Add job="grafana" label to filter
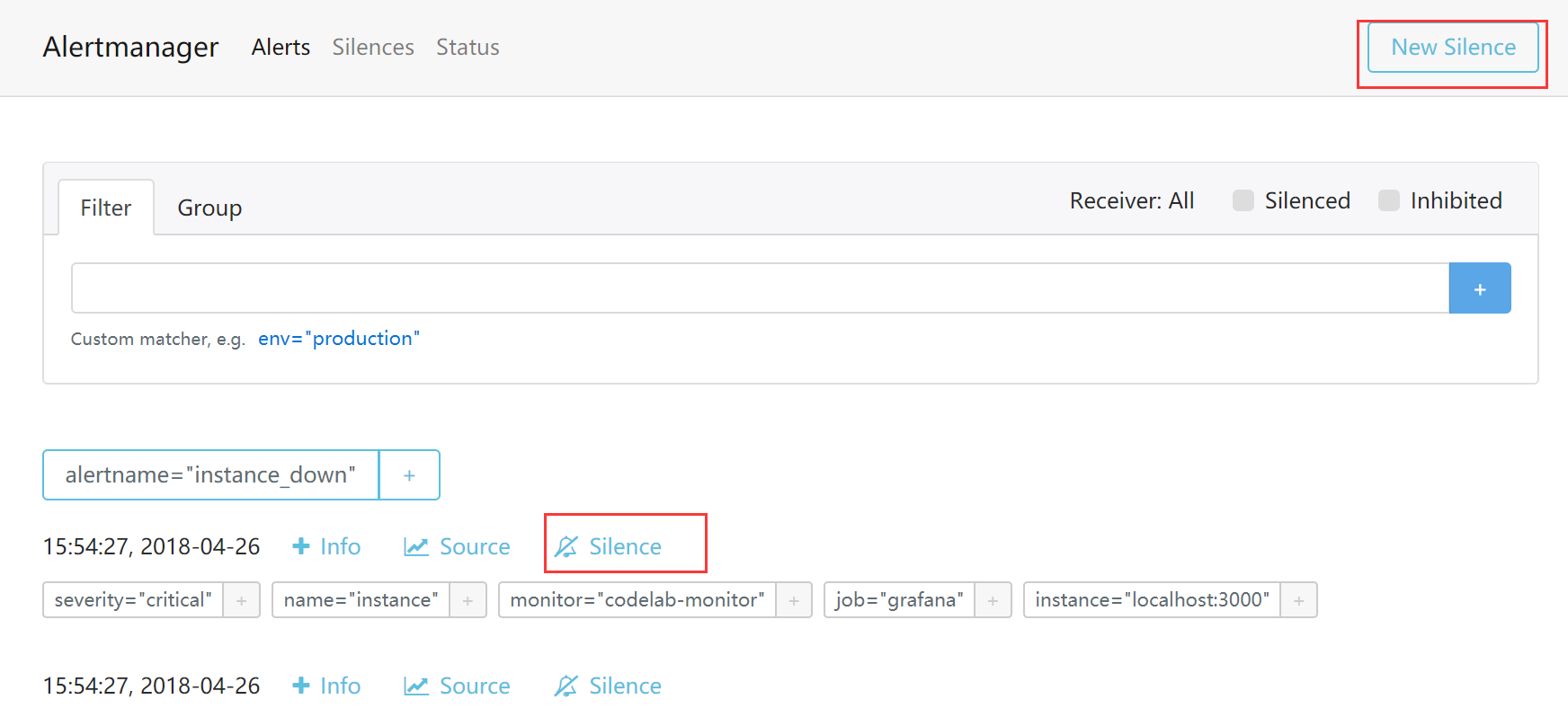The width and height of the screenshot is (1568, 717). pyautogui.click(x=993, y=600)
